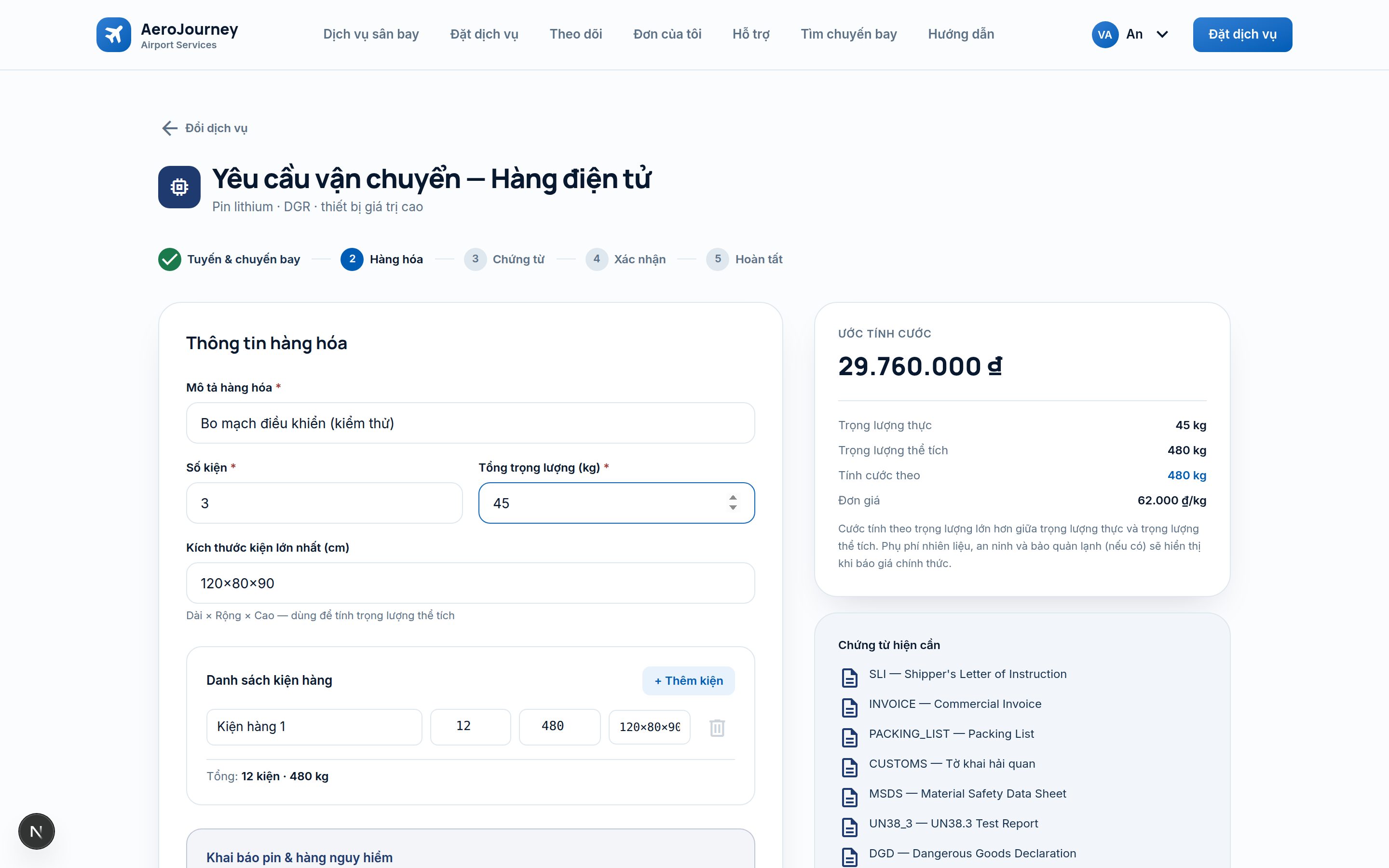Click the blue 480 kg chargeable weight
The height and width of the screenshot is (868, 1389).
[x=1186, y=475]
